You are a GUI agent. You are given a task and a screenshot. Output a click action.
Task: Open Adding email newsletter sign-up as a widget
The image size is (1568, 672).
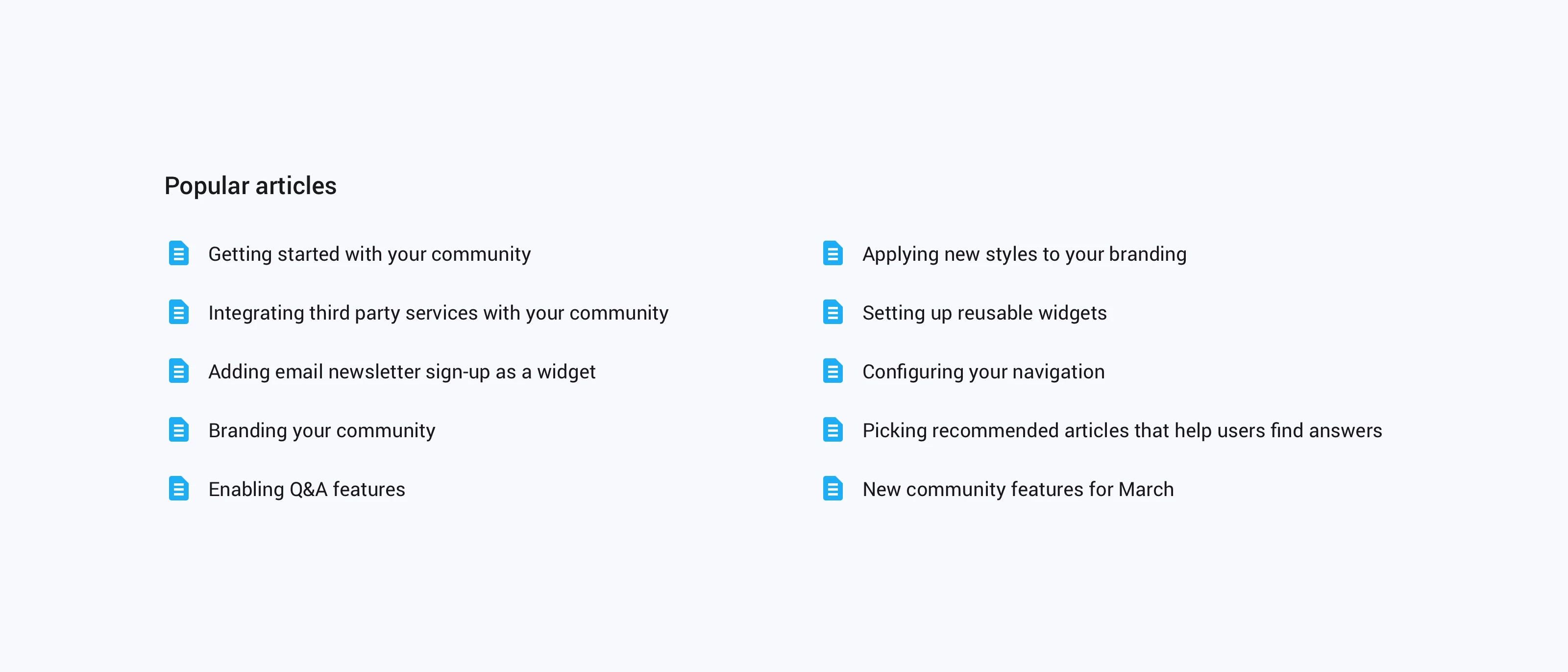tap(402, 372)
